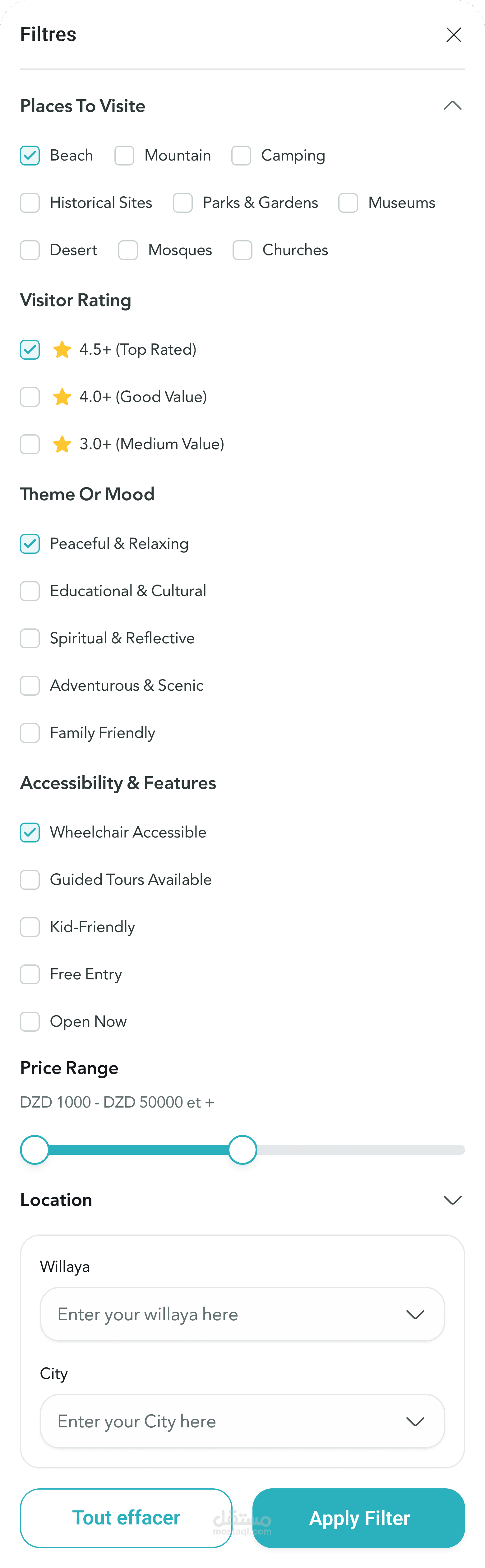Click the Apply Filter button

tap(358, 1518)
